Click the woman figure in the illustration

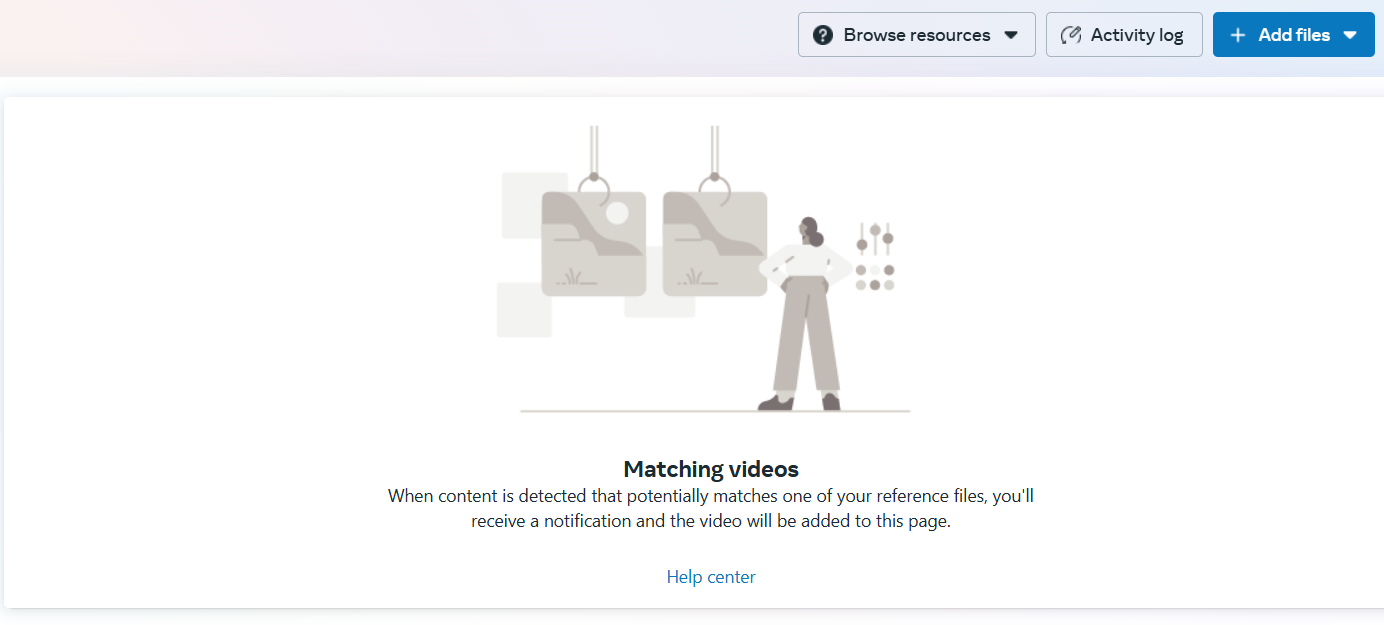point(806,314)
